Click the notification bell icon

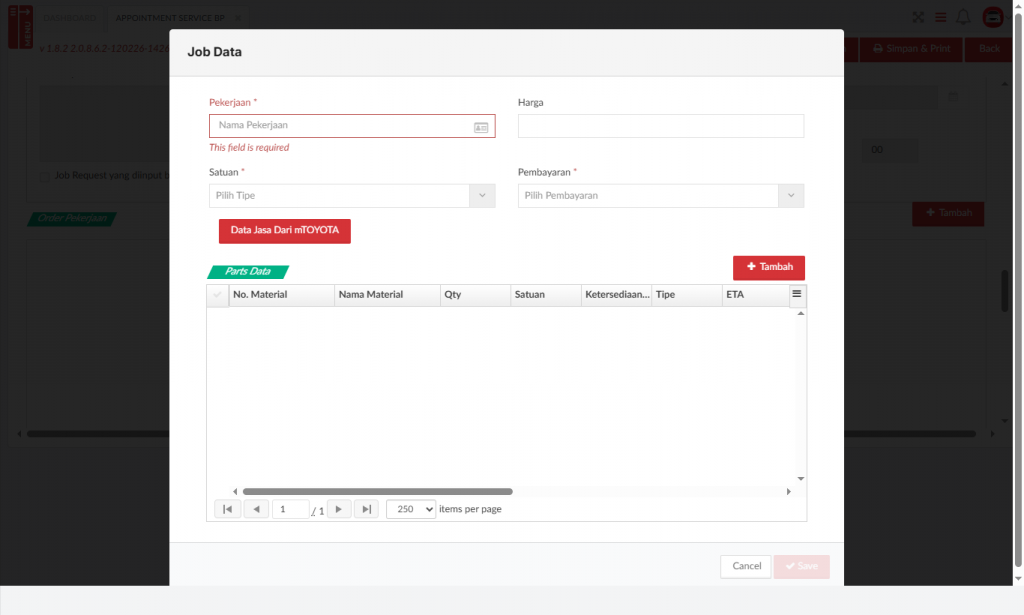pyautogui.click(x=963, y=17)
